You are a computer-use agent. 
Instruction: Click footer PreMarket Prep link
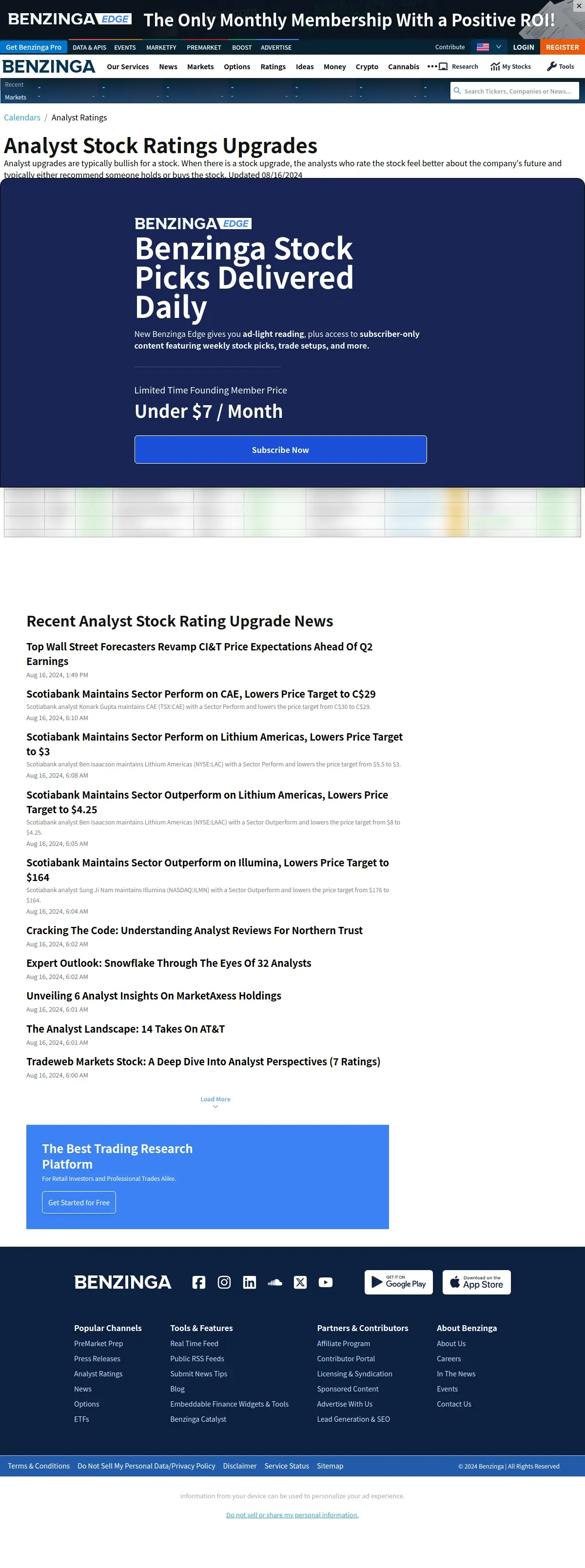(x=98, y=1343)
